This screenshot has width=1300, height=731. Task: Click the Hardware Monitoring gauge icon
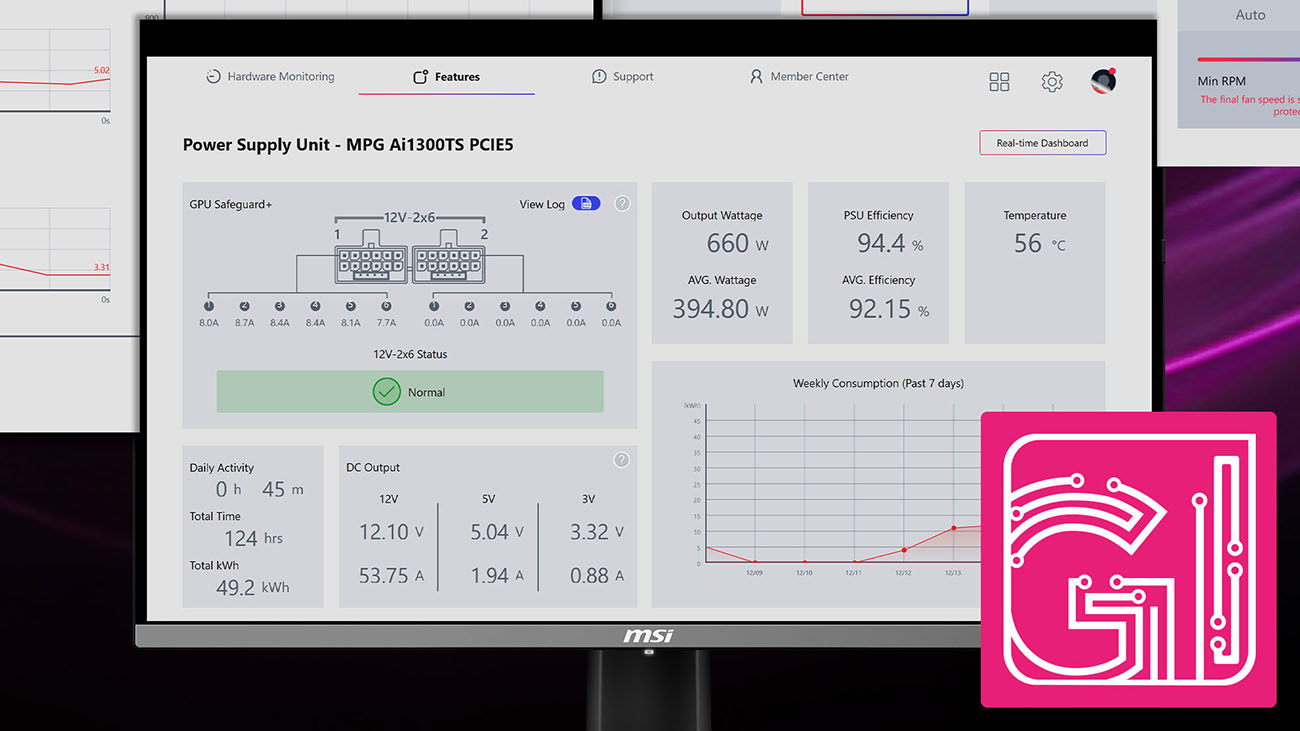[213, 77]
